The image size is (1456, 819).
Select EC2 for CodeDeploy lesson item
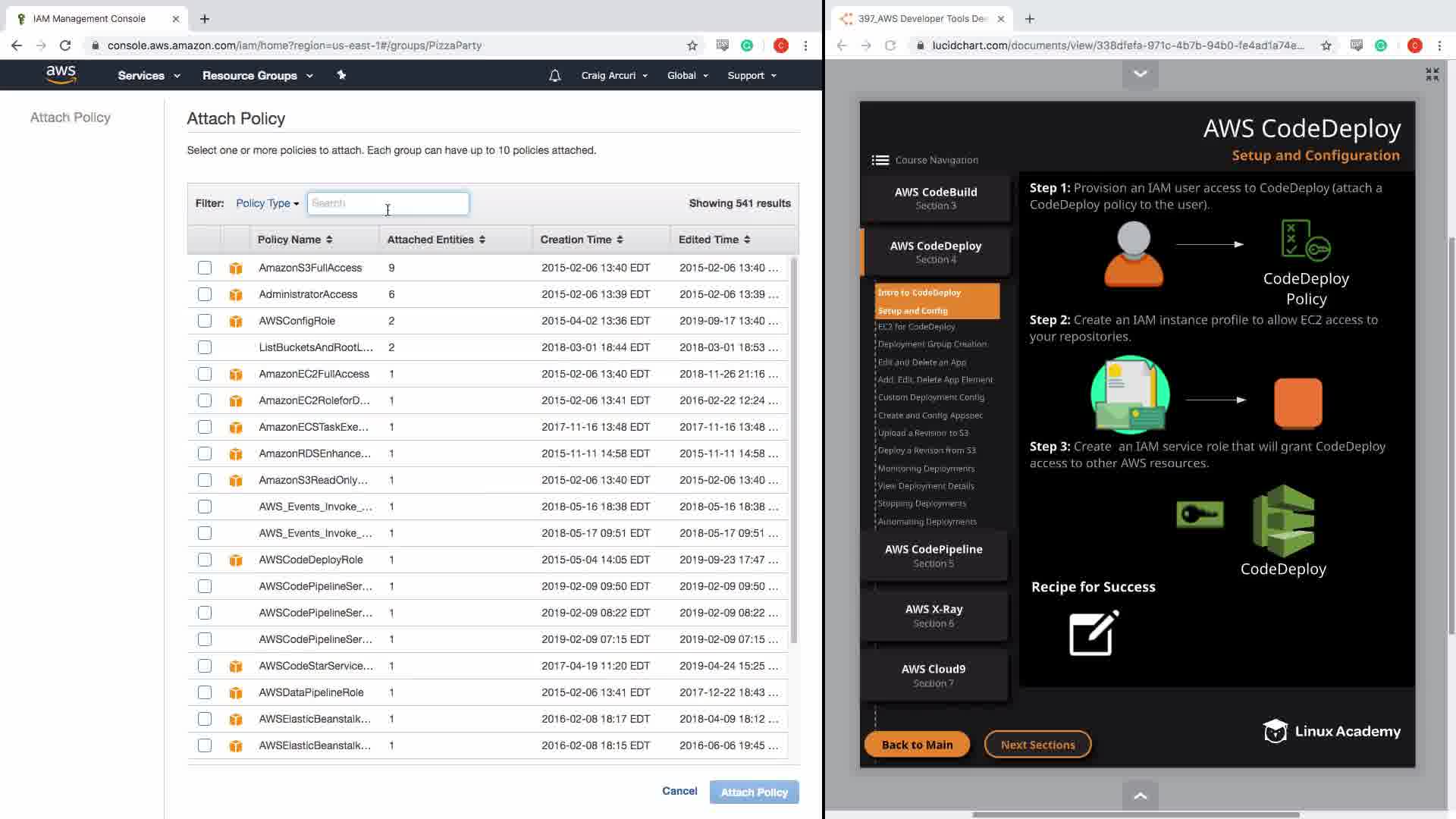pyautogui.click(x=916, y=327)
